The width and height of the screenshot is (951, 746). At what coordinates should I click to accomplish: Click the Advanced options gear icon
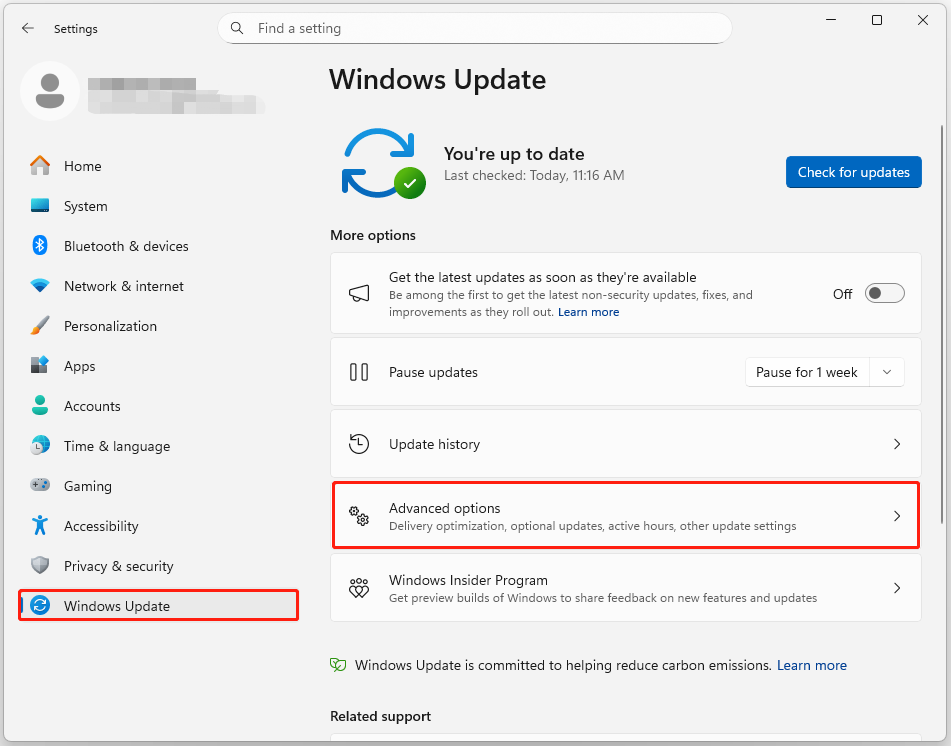358,515
